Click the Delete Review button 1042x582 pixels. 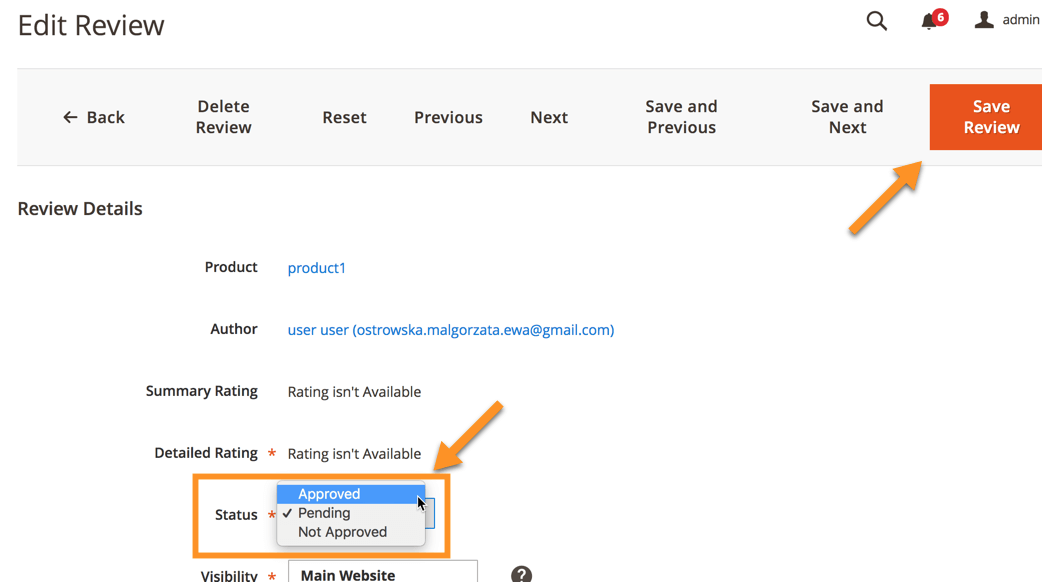[223, 117]
